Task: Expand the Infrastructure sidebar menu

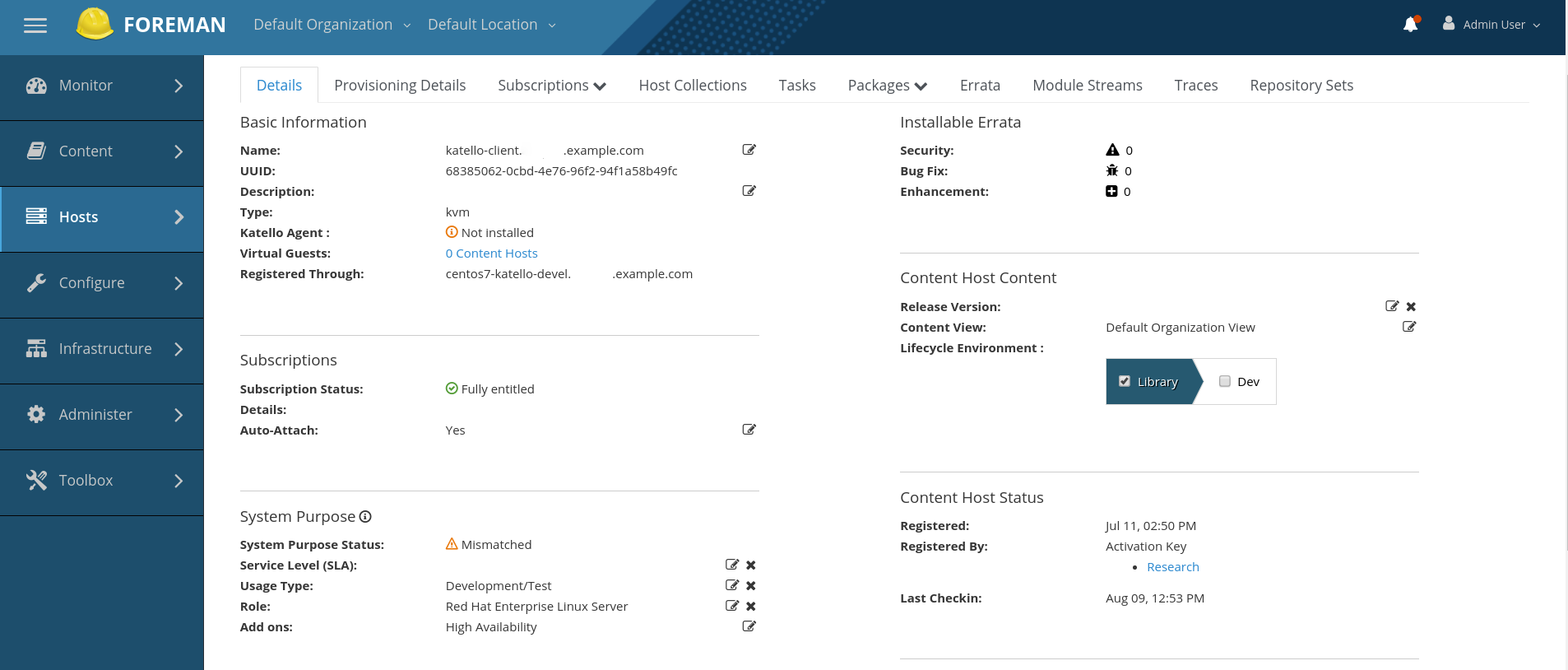Action: [179, 349]
